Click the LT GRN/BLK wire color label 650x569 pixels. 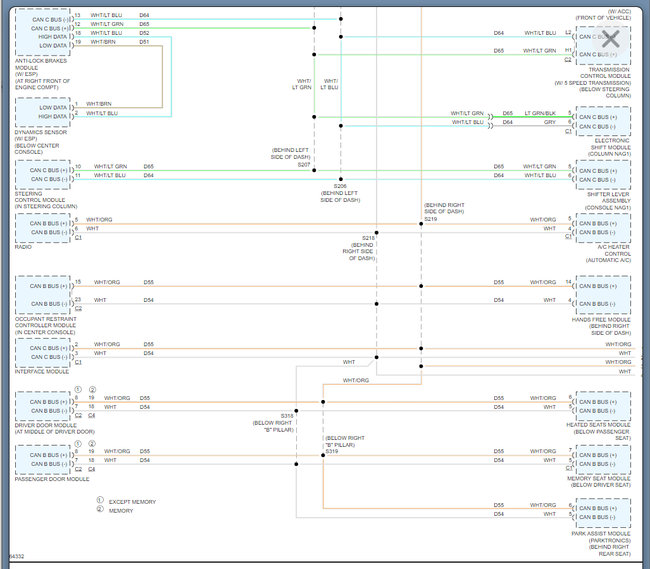[x=540, y=113]
